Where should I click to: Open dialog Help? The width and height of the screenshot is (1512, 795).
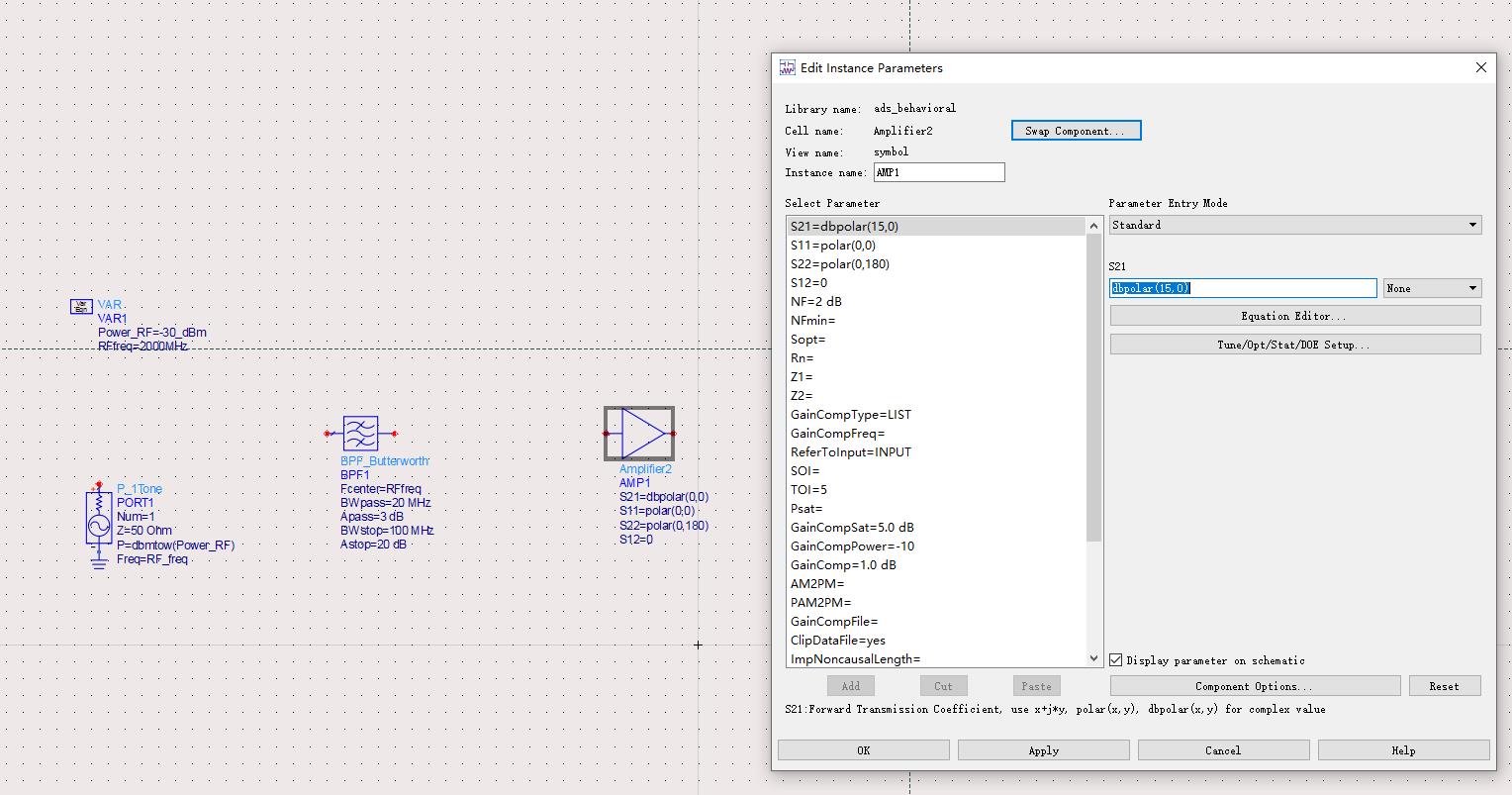pyautogui.click(x=1403, y=750)
